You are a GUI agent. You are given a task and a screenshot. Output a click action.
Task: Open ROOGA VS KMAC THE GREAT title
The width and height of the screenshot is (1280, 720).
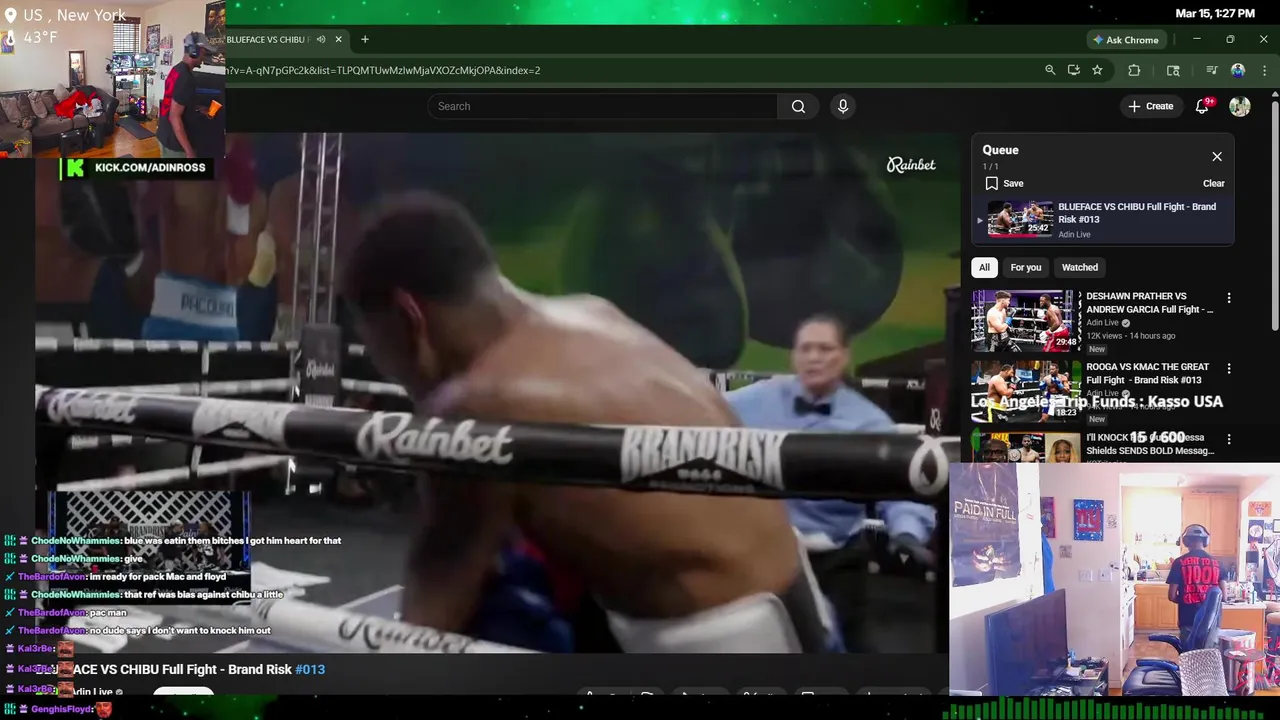point(1148,373)
